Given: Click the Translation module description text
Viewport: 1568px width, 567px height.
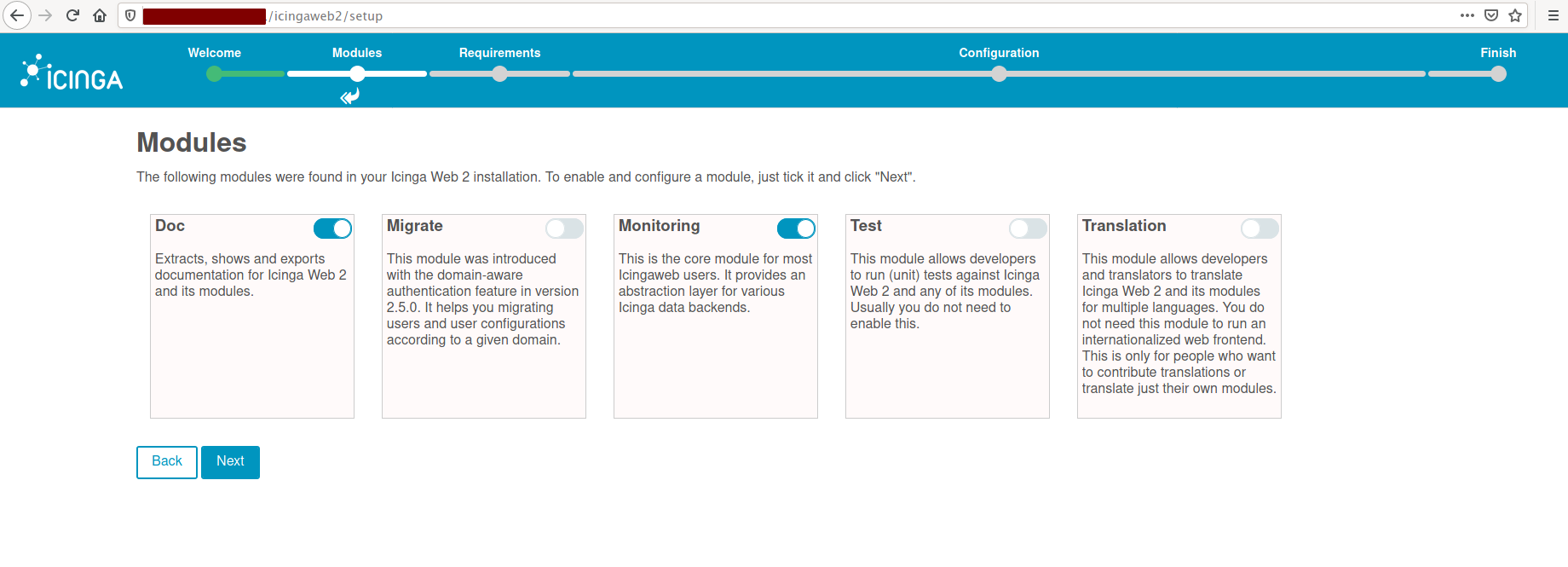Looking at the screenshot, I should tap(1179, 323).
